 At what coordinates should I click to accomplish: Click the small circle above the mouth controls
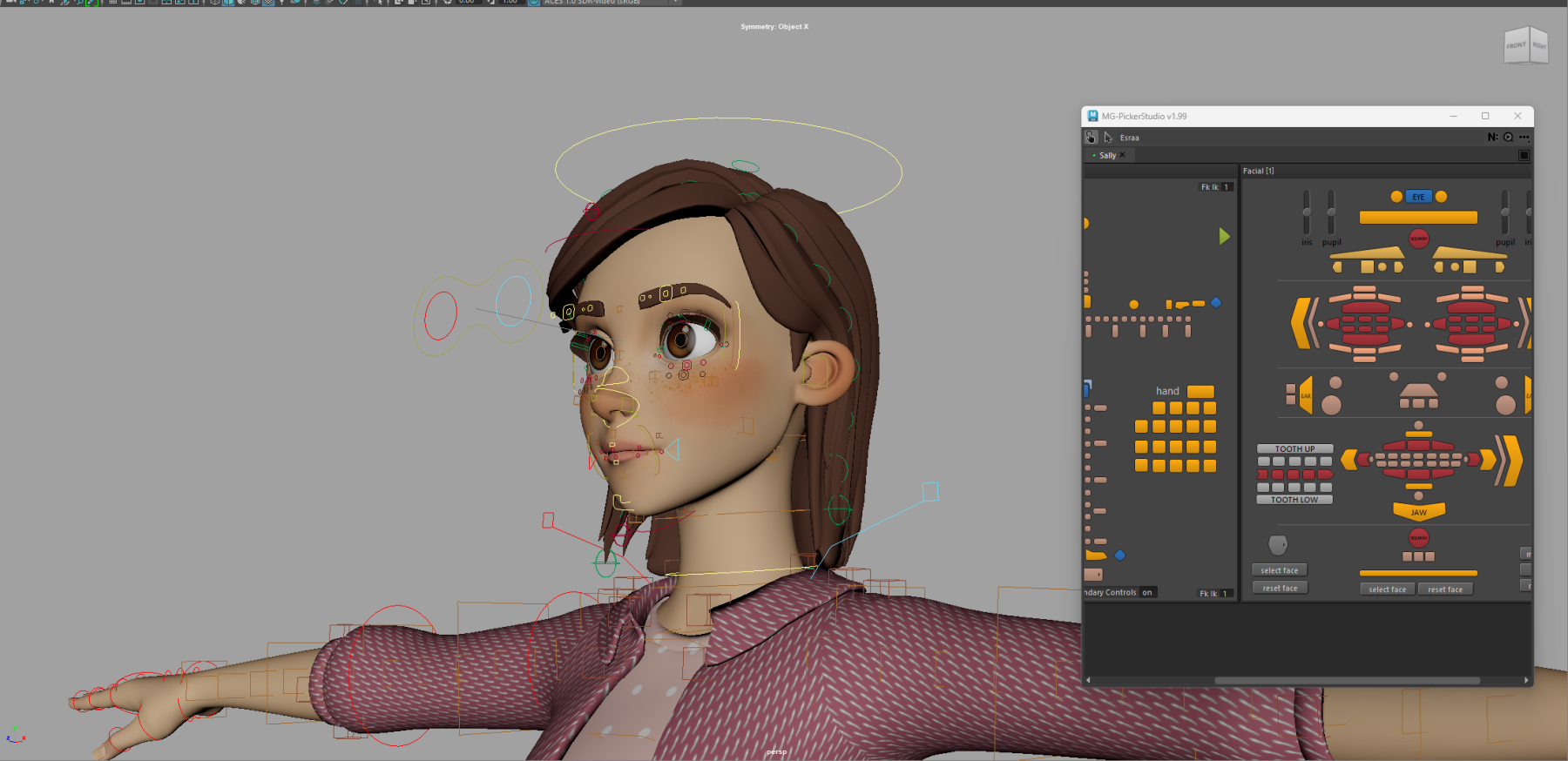[1418, 425]
